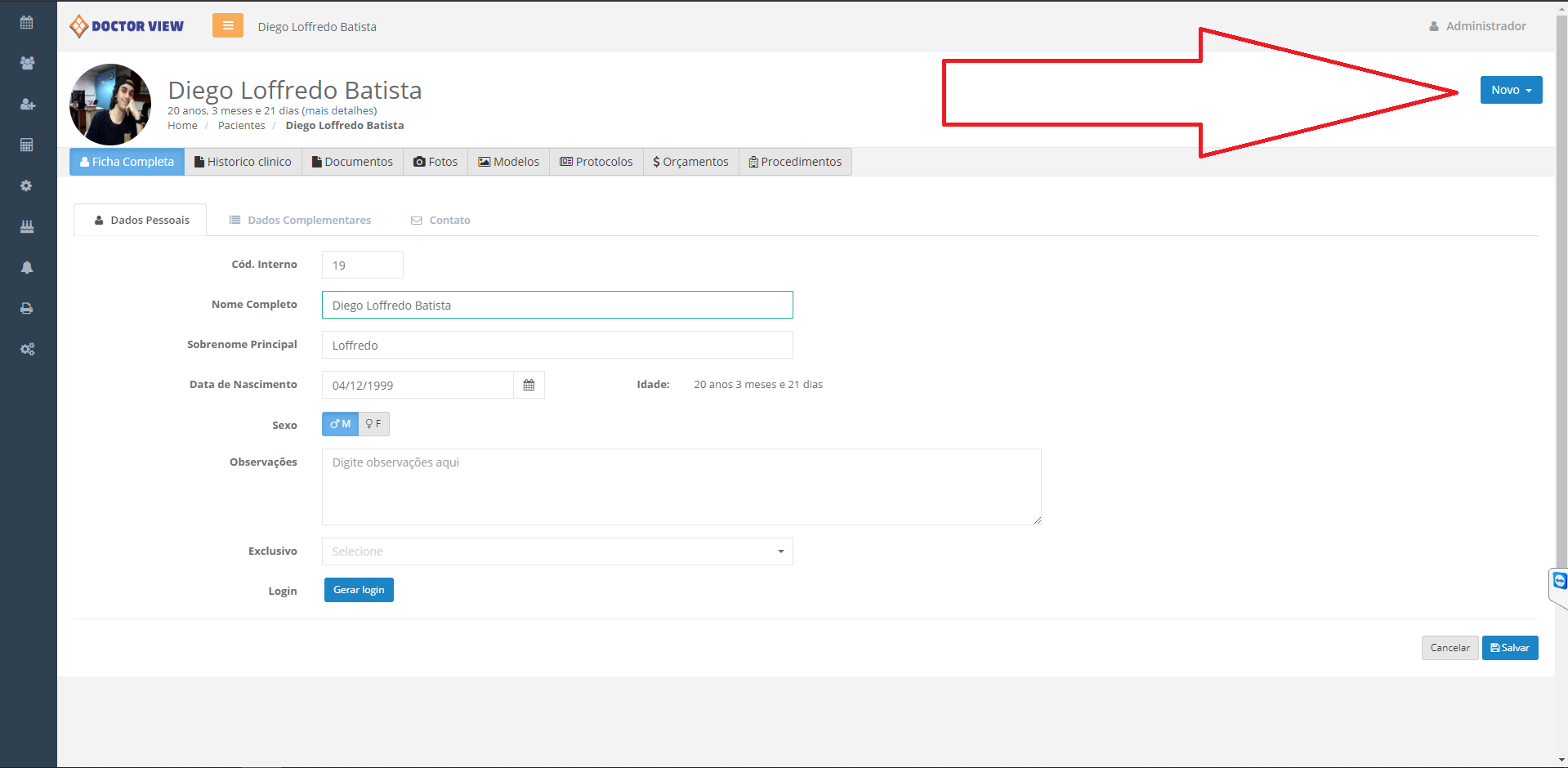Open the Dados Complementares tab
The image size is (1568, 768).
[x=301, y=220]
